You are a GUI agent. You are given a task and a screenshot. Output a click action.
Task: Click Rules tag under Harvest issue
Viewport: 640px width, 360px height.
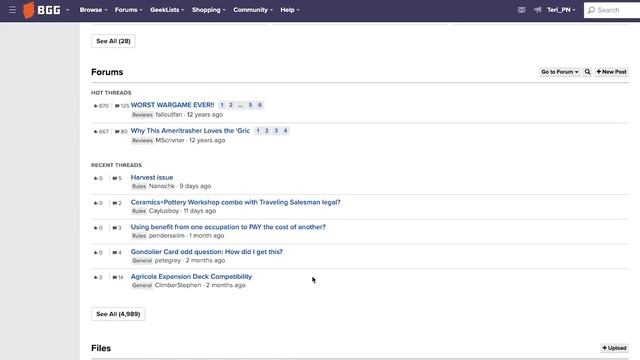coord(139,187)
